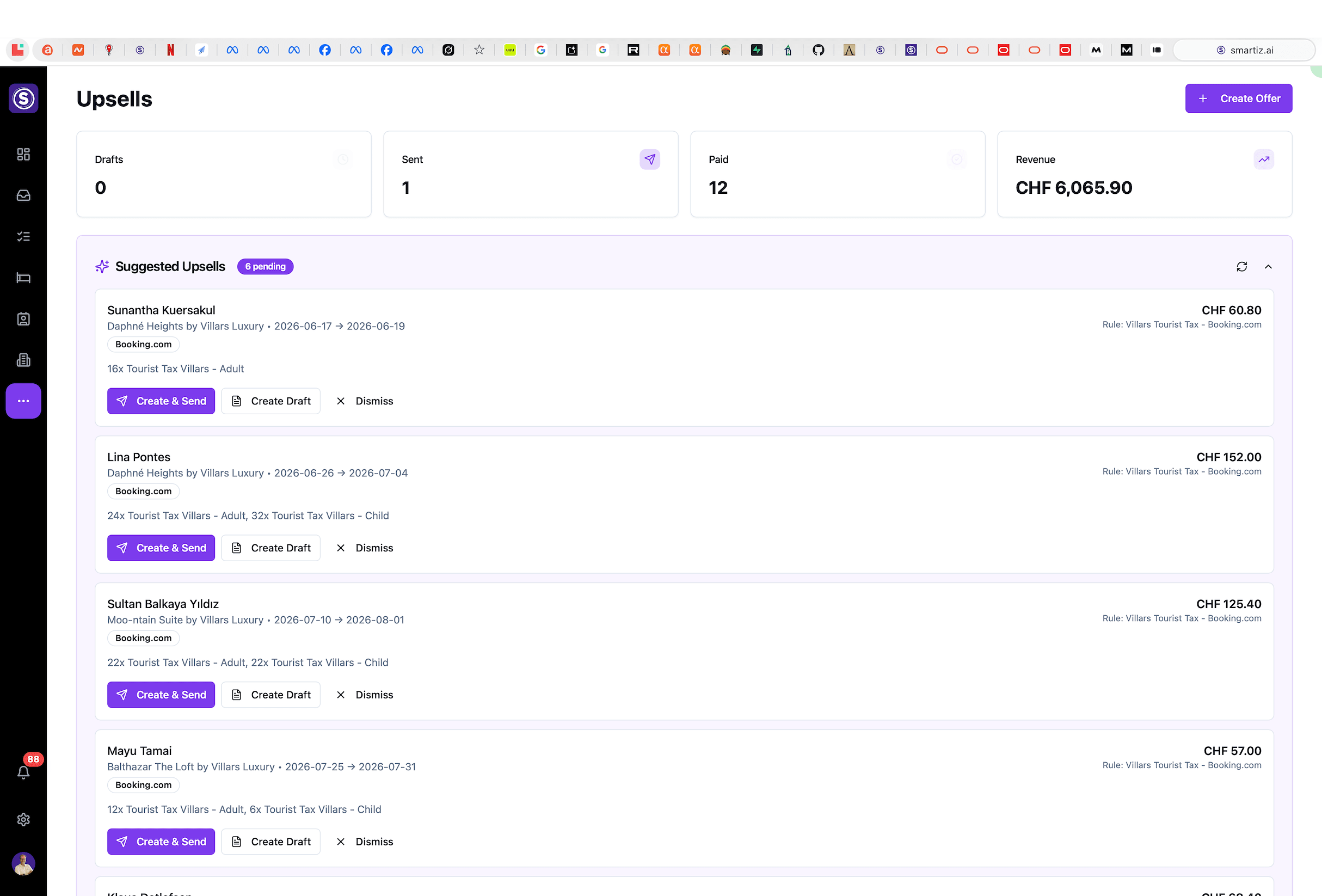Switch to the GitHub browser tab
Image resolution: width=1322 pixels, height=896 pixels.
tap(819, 50)
